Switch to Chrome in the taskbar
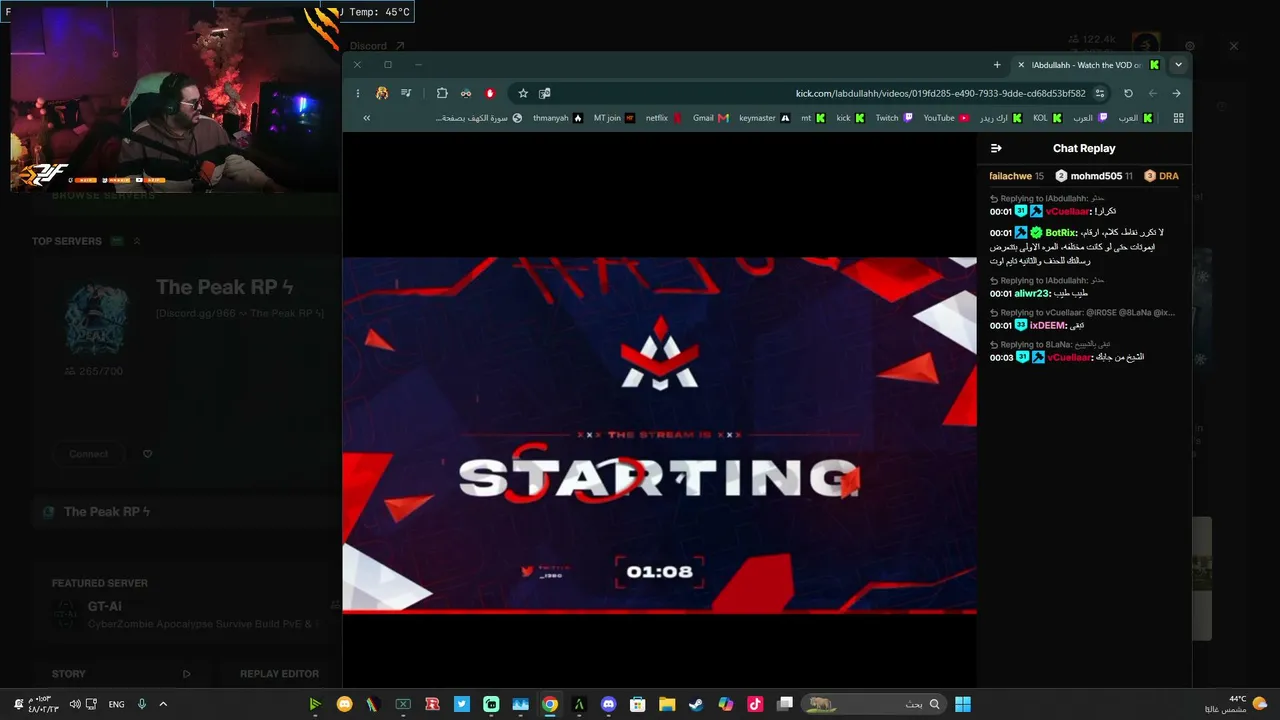This screenshot has width=1280, height=720. coord(550,704)
